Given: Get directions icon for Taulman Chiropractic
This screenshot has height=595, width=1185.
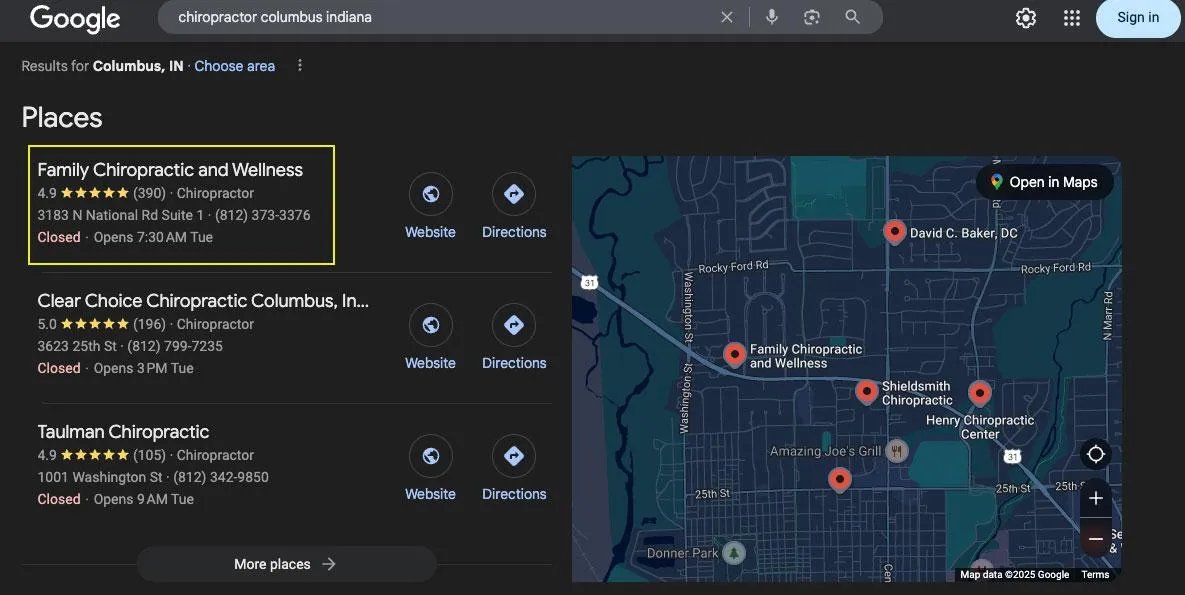Looking at the screenshot, I should [514, 455].
